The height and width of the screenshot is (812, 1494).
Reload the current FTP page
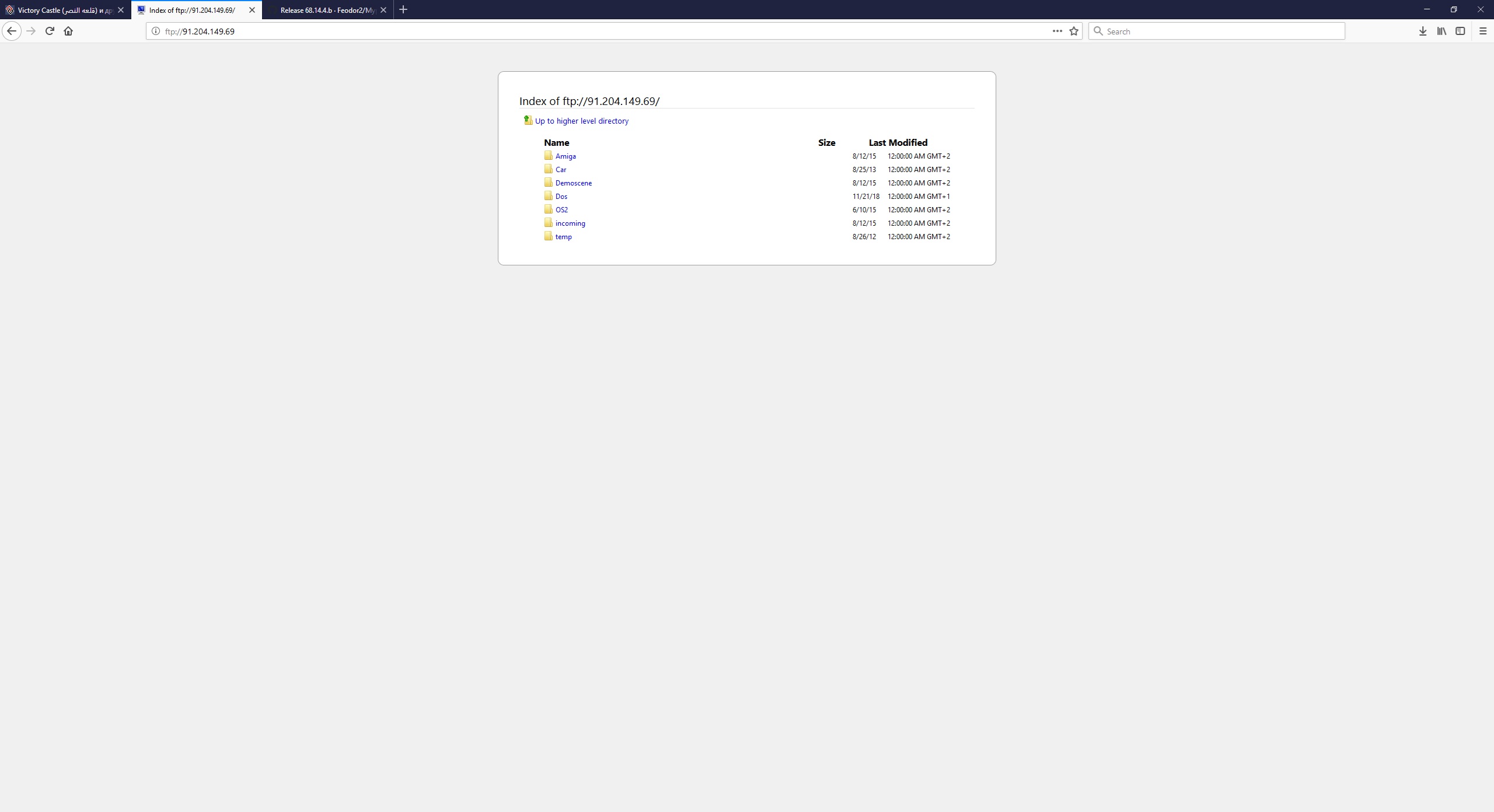click(x=50, y=31)
